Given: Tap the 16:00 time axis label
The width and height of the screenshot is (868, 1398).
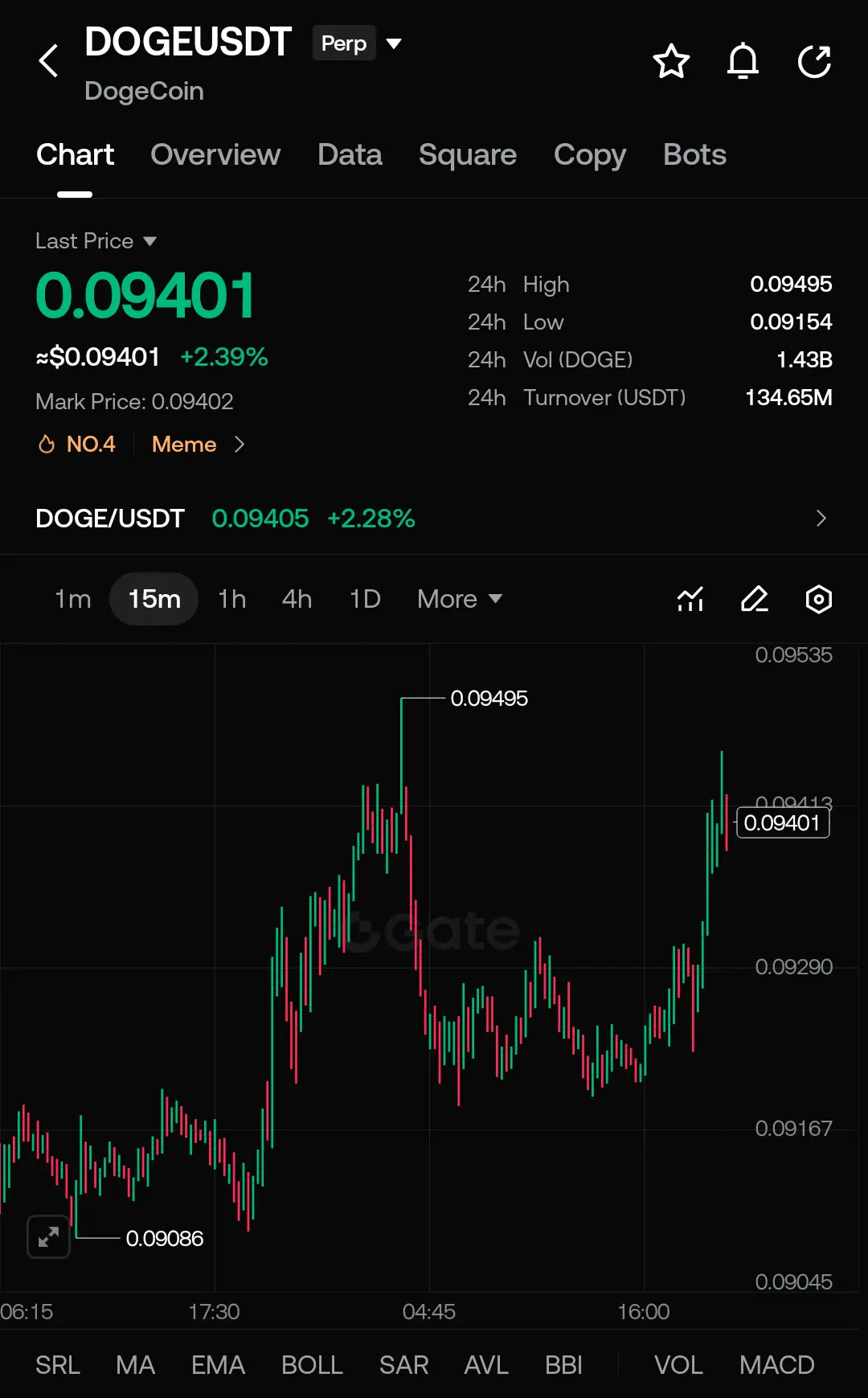Looking at the screenshot, I should [644, 1312].
